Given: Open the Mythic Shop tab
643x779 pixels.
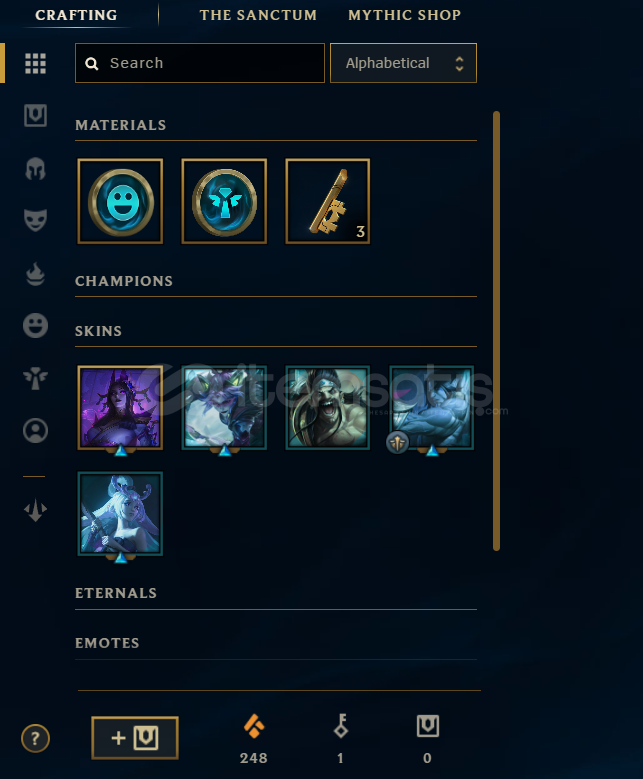Looking at the screenshot, I should click(404, 15).
